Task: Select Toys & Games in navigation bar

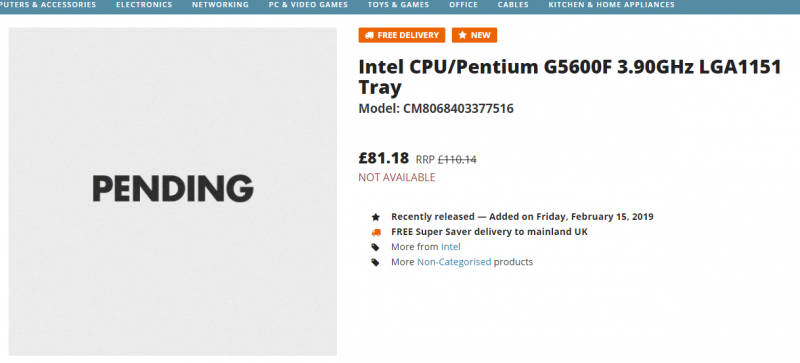Action: click(398, 5)
